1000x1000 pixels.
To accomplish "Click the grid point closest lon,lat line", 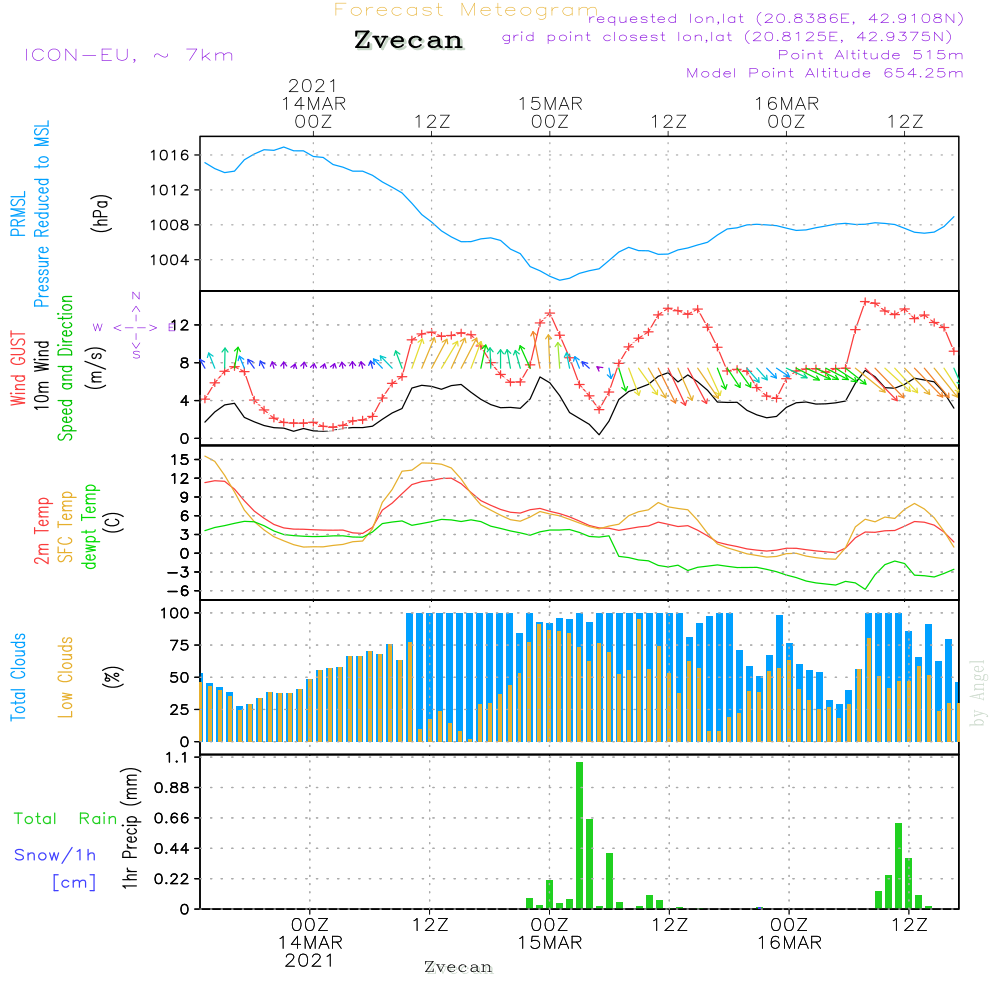I will 727,37.
